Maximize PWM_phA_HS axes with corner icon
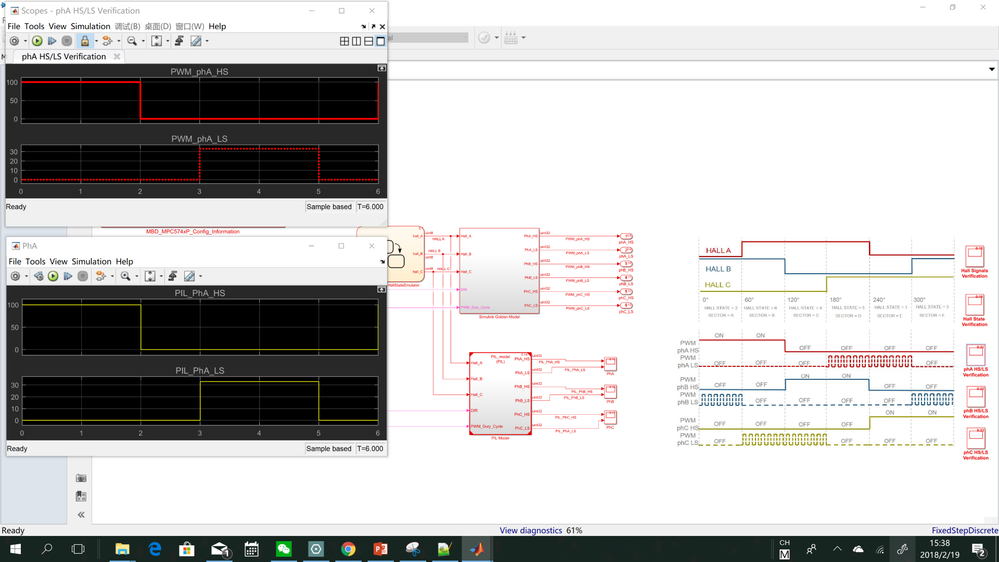The width and height of the screenshot is (999, 562). click(x=381, y=68)
